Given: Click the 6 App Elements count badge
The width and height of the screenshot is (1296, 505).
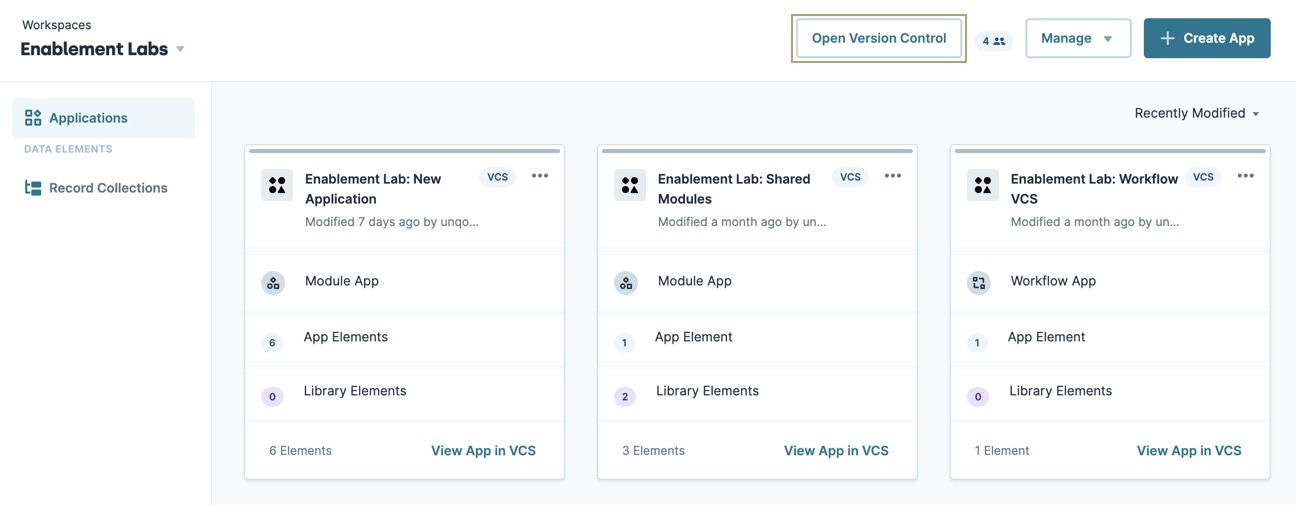Looking at the screenshot, I should pyautogui.click(x=272, y=342).
